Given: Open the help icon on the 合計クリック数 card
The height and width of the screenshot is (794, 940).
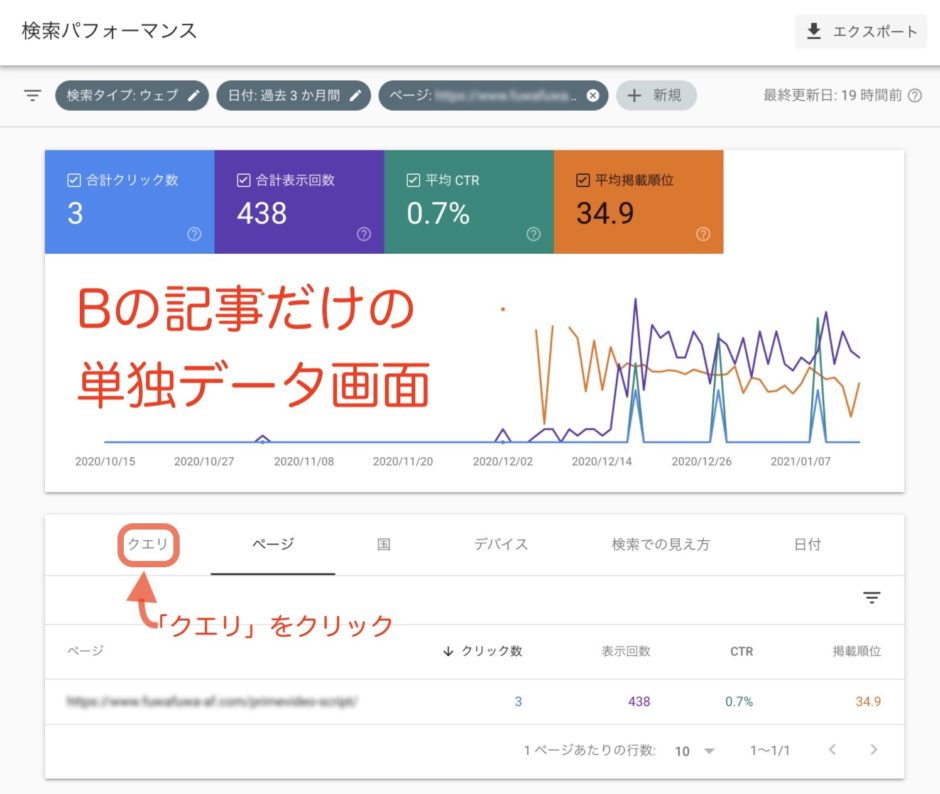Looking at the screenshot, I should click(x=194, y=234).
